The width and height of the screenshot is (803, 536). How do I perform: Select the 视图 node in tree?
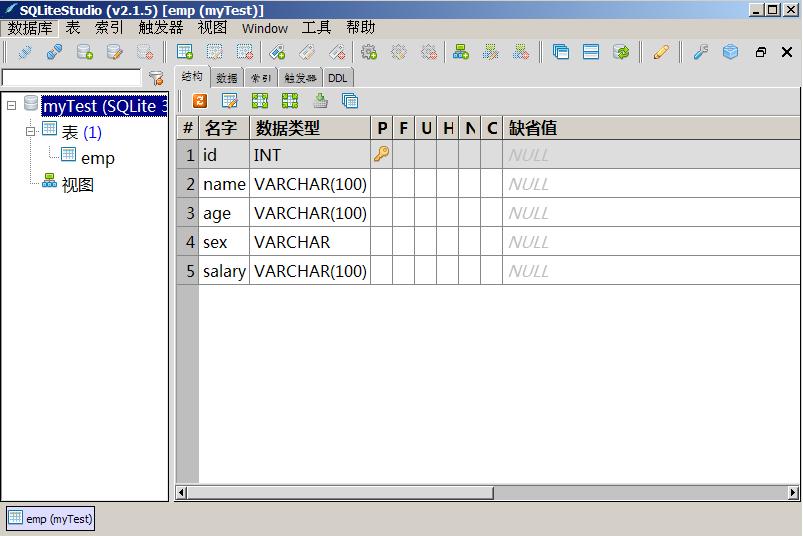pyautogui.click(x=77, y=185)
